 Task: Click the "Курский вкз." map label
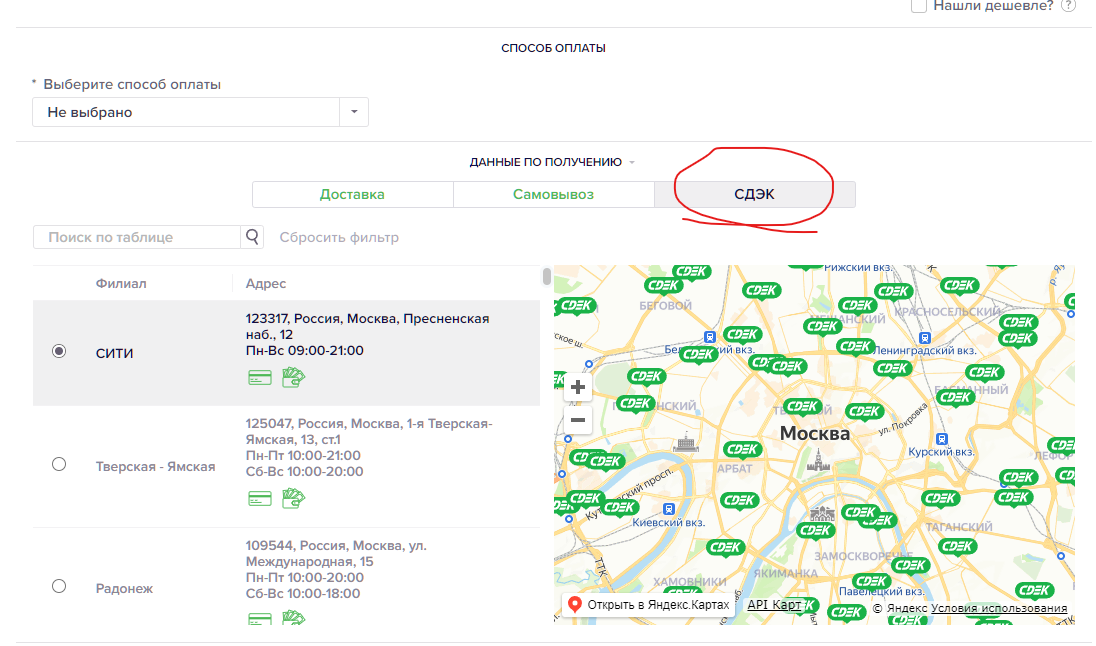941,452
